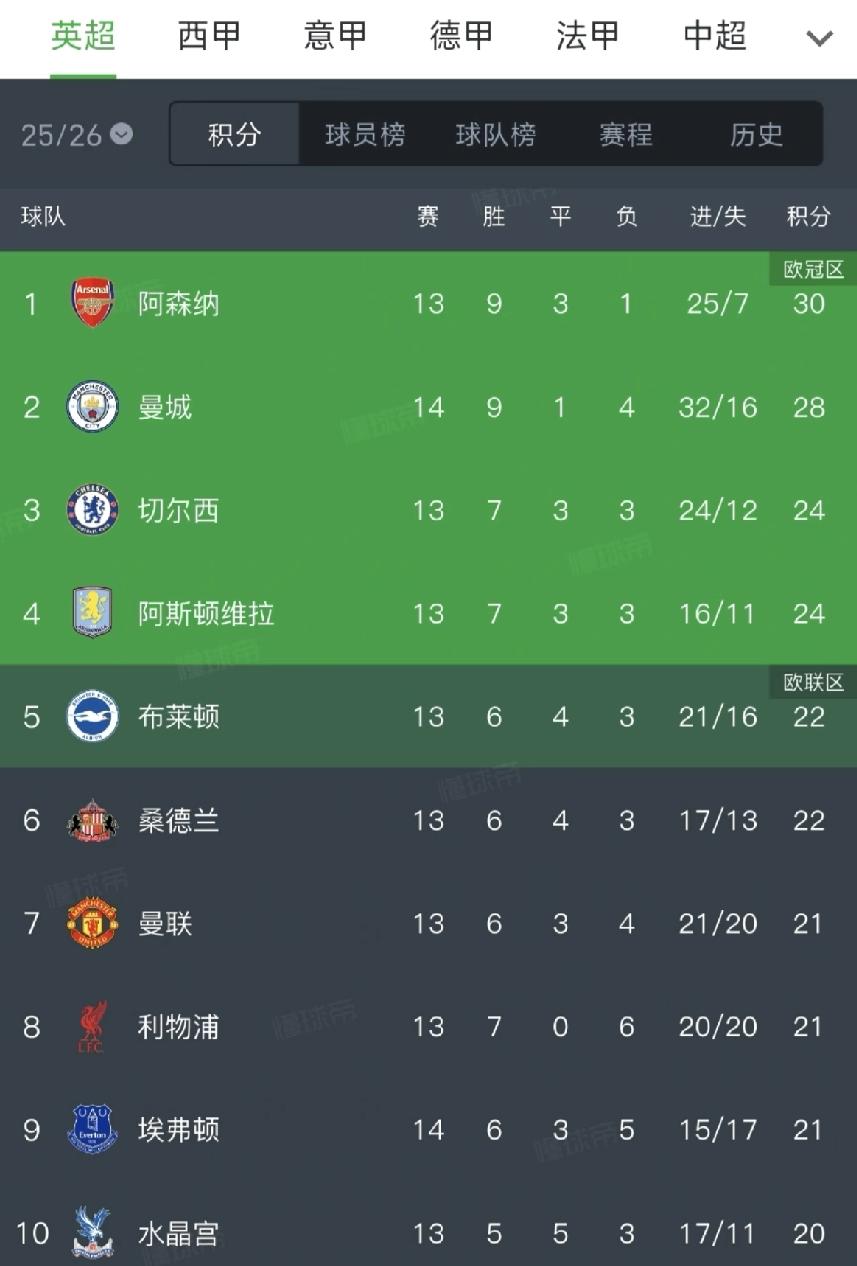Tap the Manchester United club crest

tap(92, 924)
